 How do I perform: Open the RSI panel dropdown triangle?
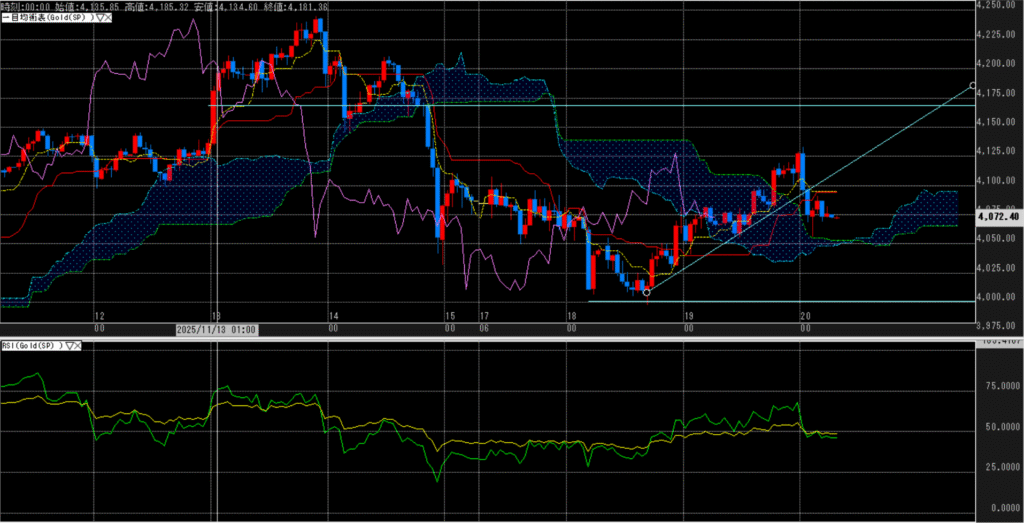69,344
